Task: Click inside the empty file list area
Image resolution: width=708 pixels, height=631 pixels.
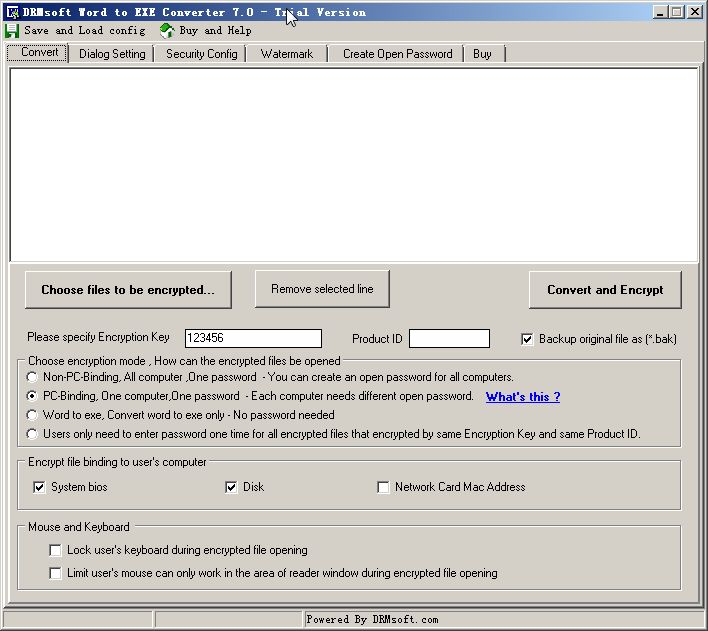Action: coord(354,165)
